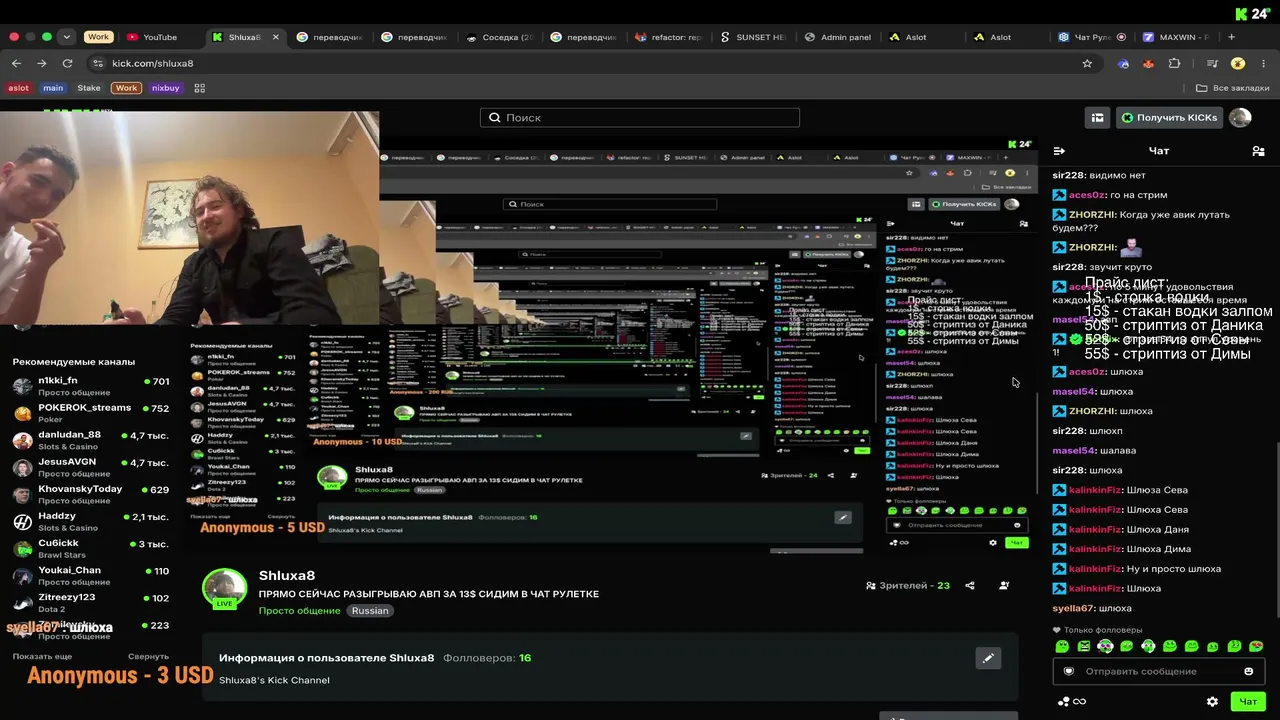Bookmark this page with the star icon
This screenshot has height=720, width=1280.
pos(1087,63)
